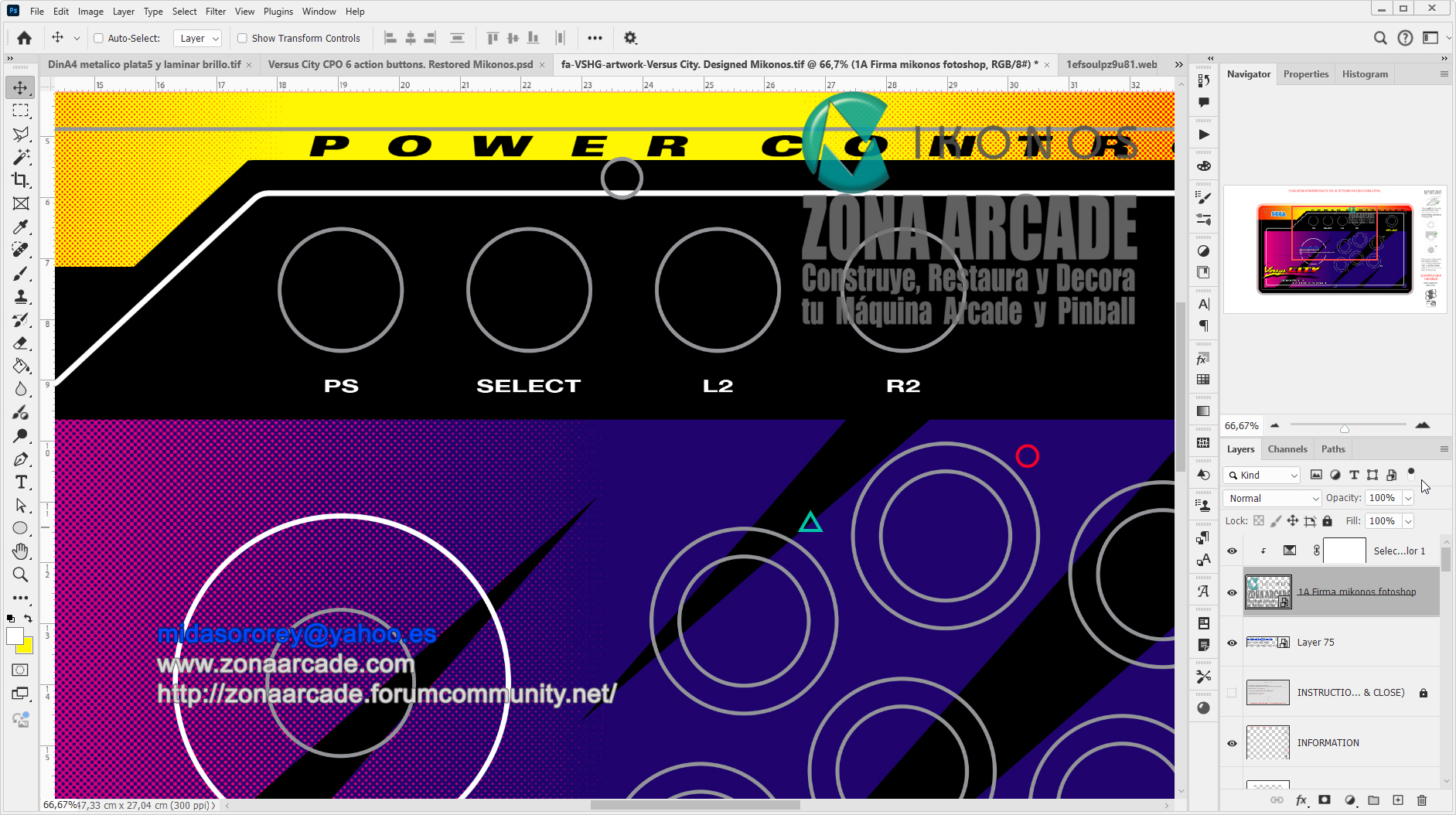Expand the Opacity dropdown arrow
This screenshot has width=1456, height=815.
1408,499
